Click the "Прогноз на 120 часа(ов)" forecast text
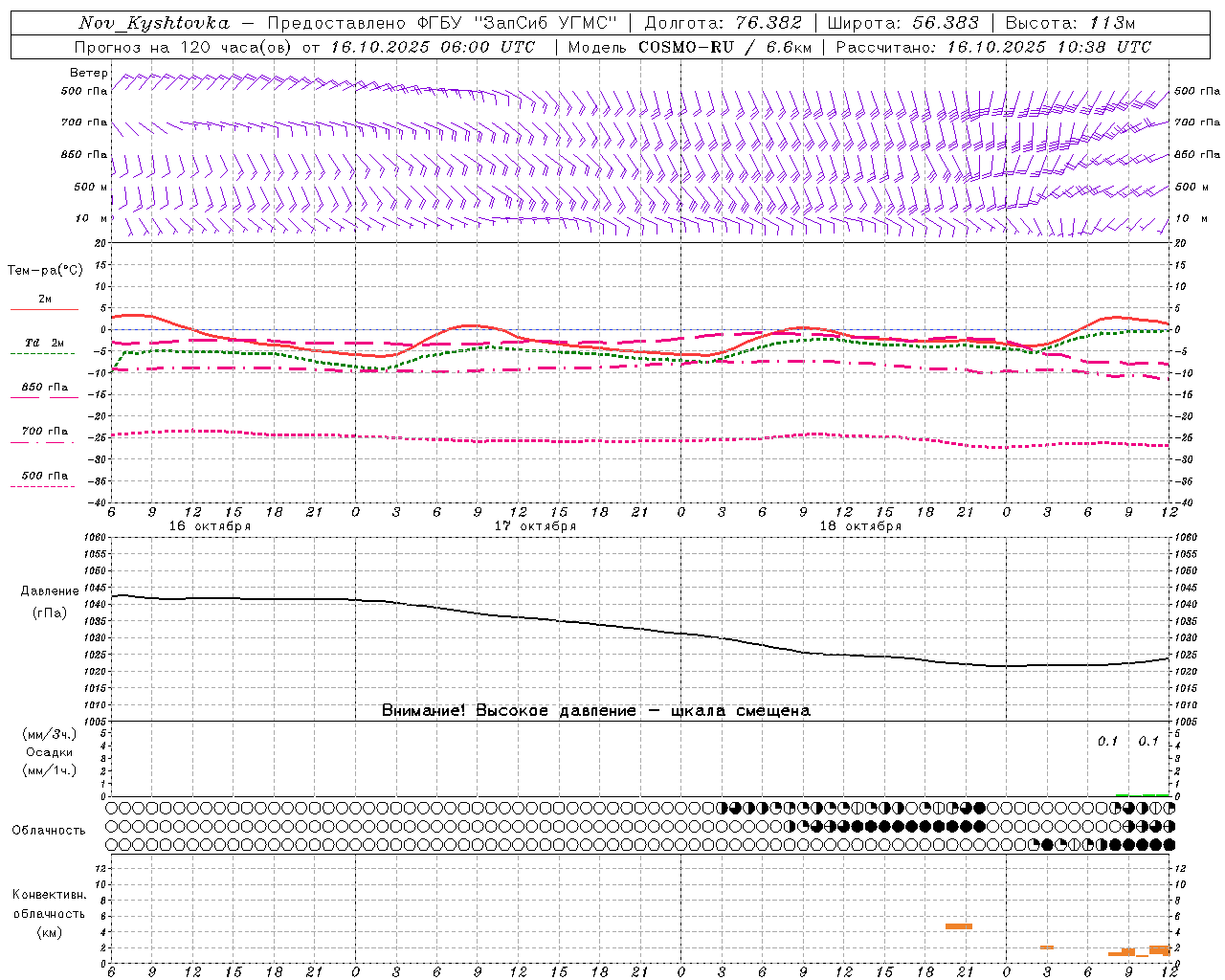 [x=184, y=47]
